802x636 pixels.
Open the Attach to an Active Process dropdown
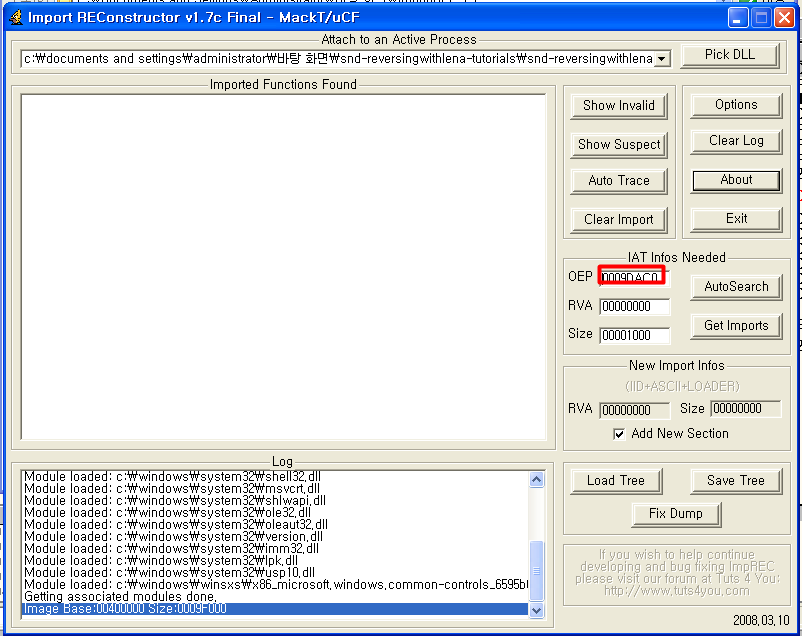click(661, 59)
